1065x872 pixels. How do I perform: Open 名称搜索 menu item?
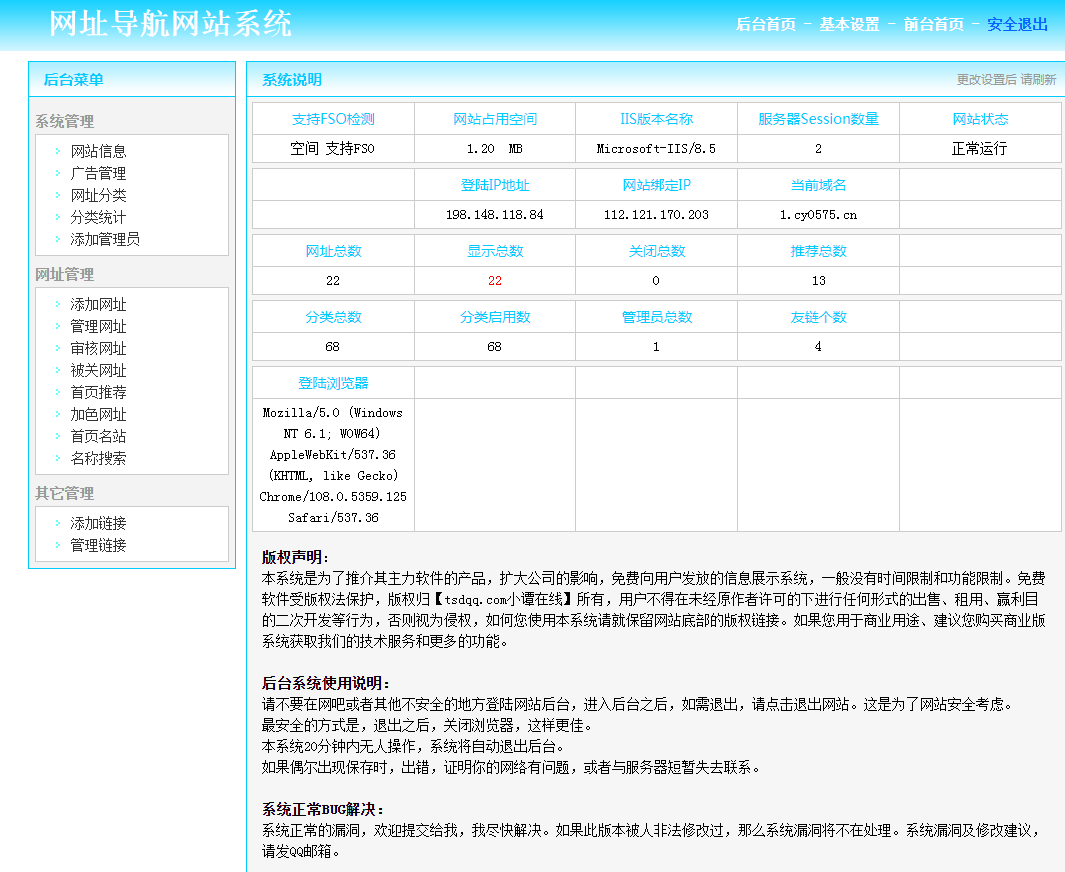coord(98,458)
